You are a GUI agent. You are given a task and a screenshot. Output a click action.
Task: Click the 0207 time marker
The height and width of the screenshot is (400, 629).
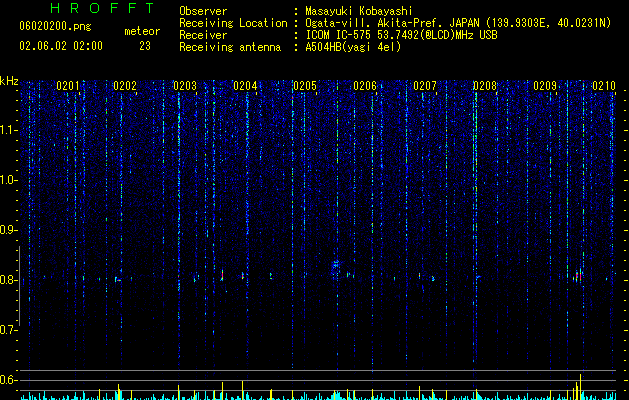pyautogui.click(x=425, y=86)
